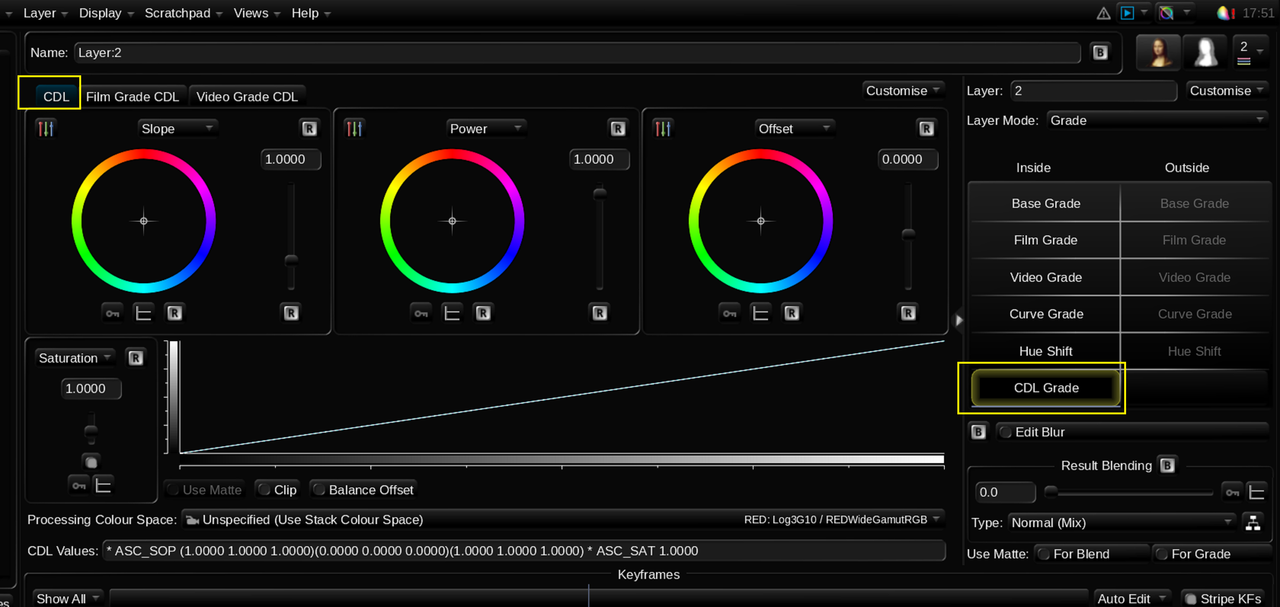Reset Saturation with its R button
Screen dimensions: 1280x607
pos(136,358)
